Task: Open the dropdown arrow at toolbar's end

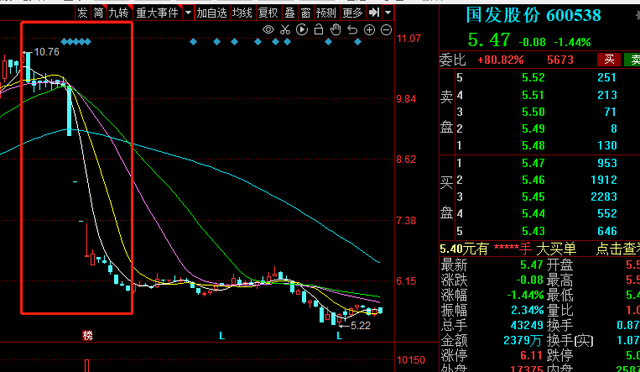Action: 388,13
